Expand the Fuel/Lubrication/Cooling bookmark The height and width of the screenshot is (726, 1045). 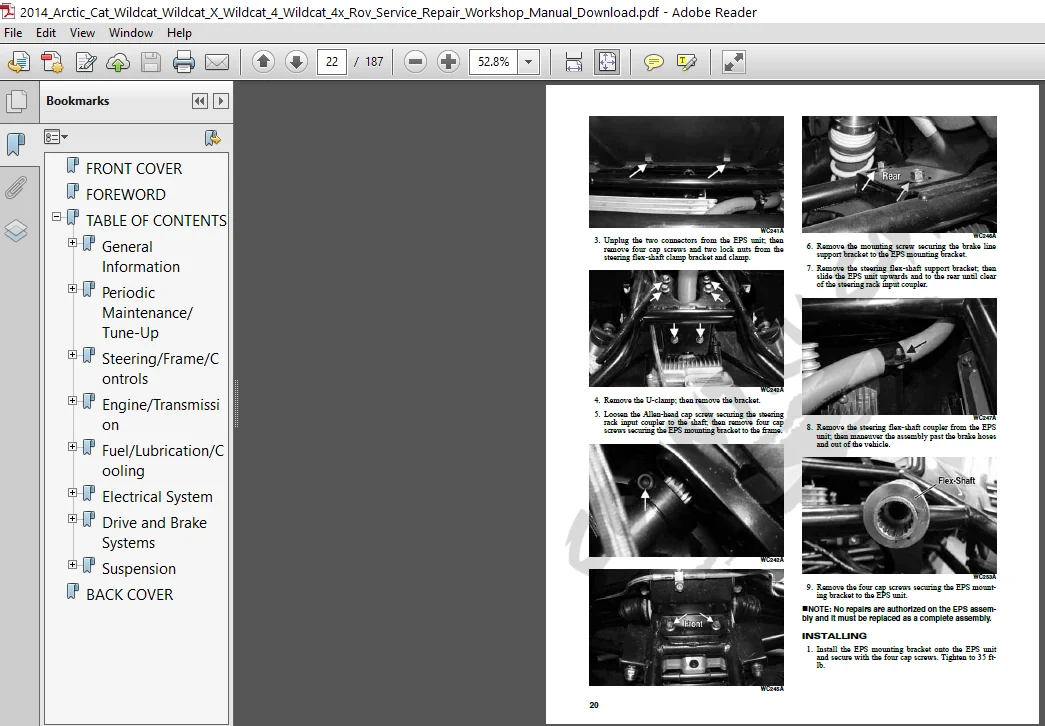click(73, 447)
